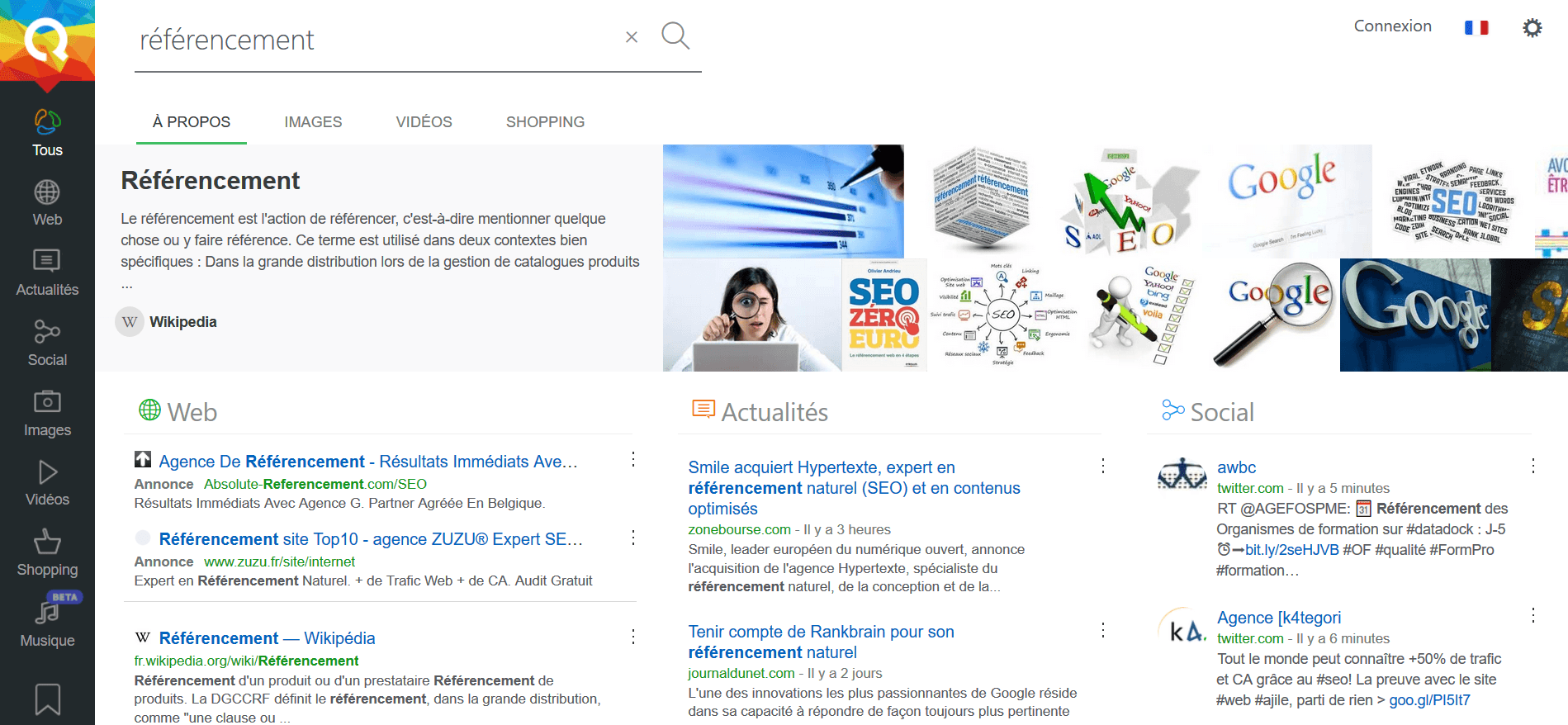This screenshot has height=725, width=1568.
Task: Click the Social section header icon
Action: click(1172, 410)
